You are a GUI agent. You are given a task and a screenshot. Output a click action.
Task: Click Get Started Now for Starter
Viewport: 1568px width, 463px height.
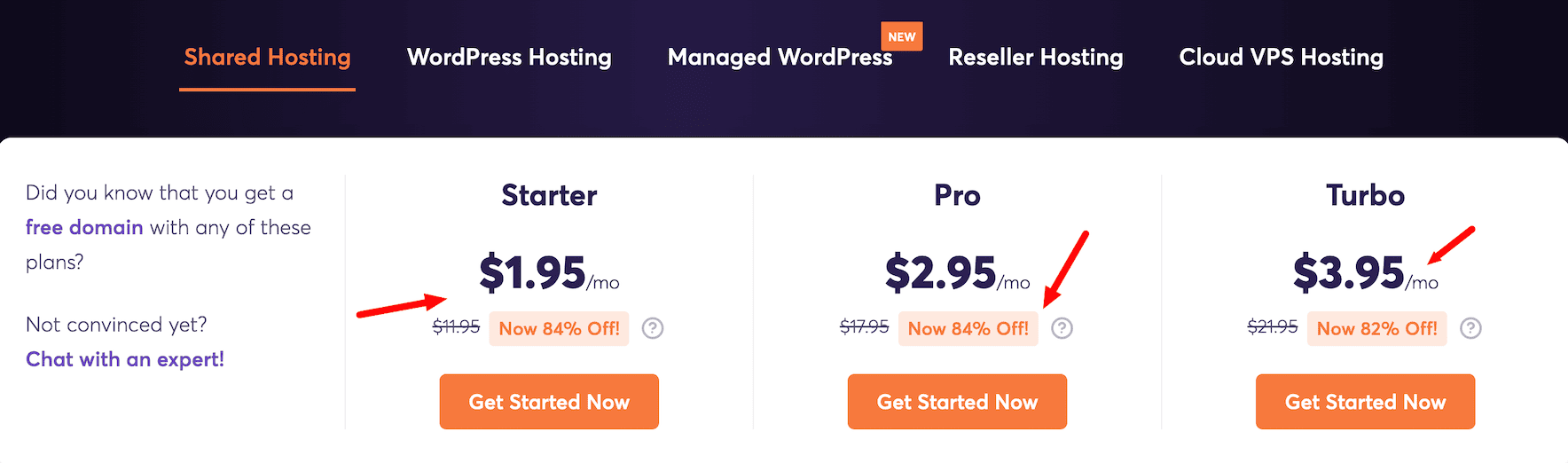pyautogui.click(x=549, y=402)
